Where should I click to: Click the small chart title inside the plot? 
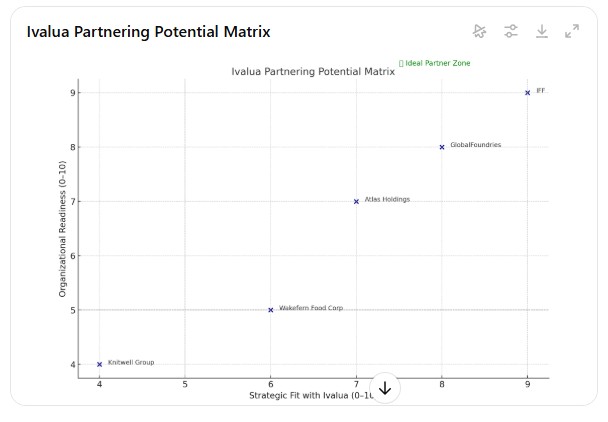pos(313,72)
